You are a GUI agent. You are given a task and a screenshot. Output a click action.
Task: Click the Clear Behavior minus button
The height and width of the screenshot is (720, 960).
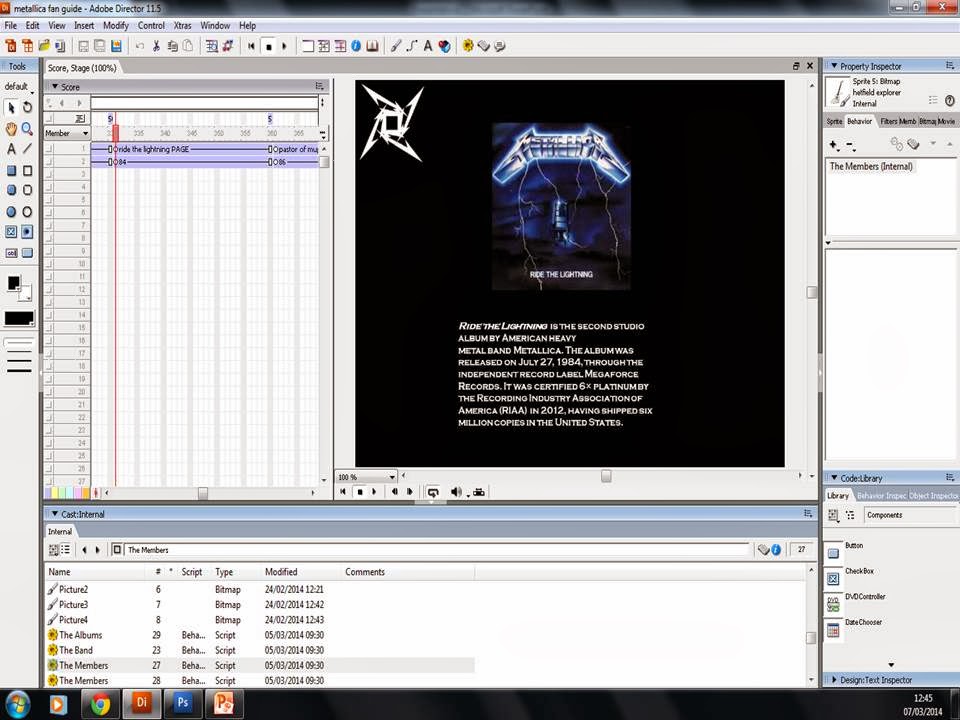click(x=851, y=145)
